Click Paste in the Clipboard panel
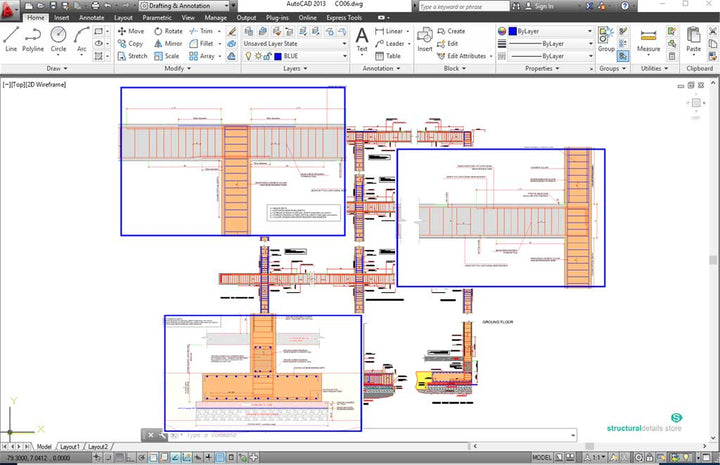This screenshot has height=465, width=720. click(x=693, y=39)
